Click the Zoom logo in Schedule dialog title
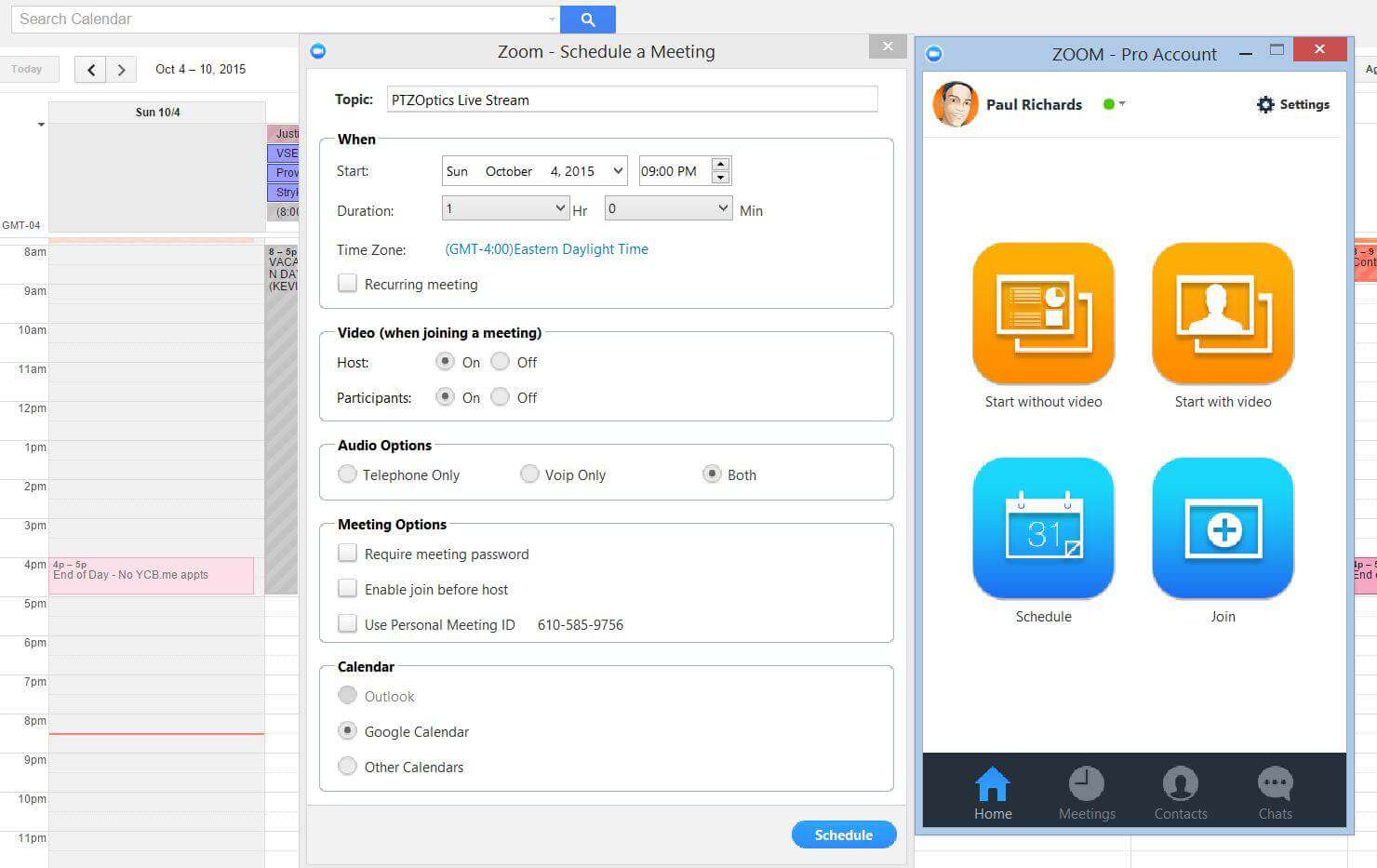Image resolution: width=1377 pixels, height=868 pixels. coord(318,51)
